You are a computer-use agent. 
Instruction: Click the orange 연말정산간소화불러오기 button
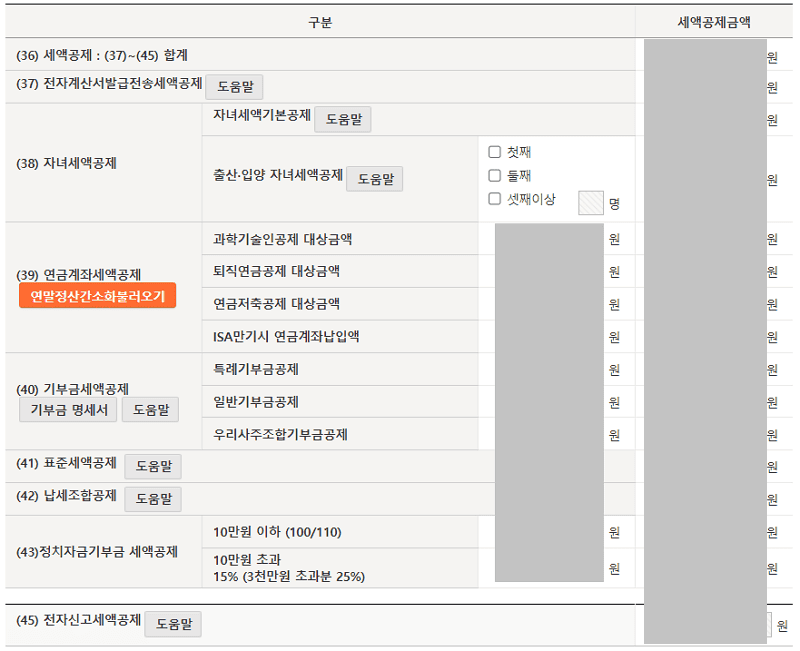pos(97,296)
